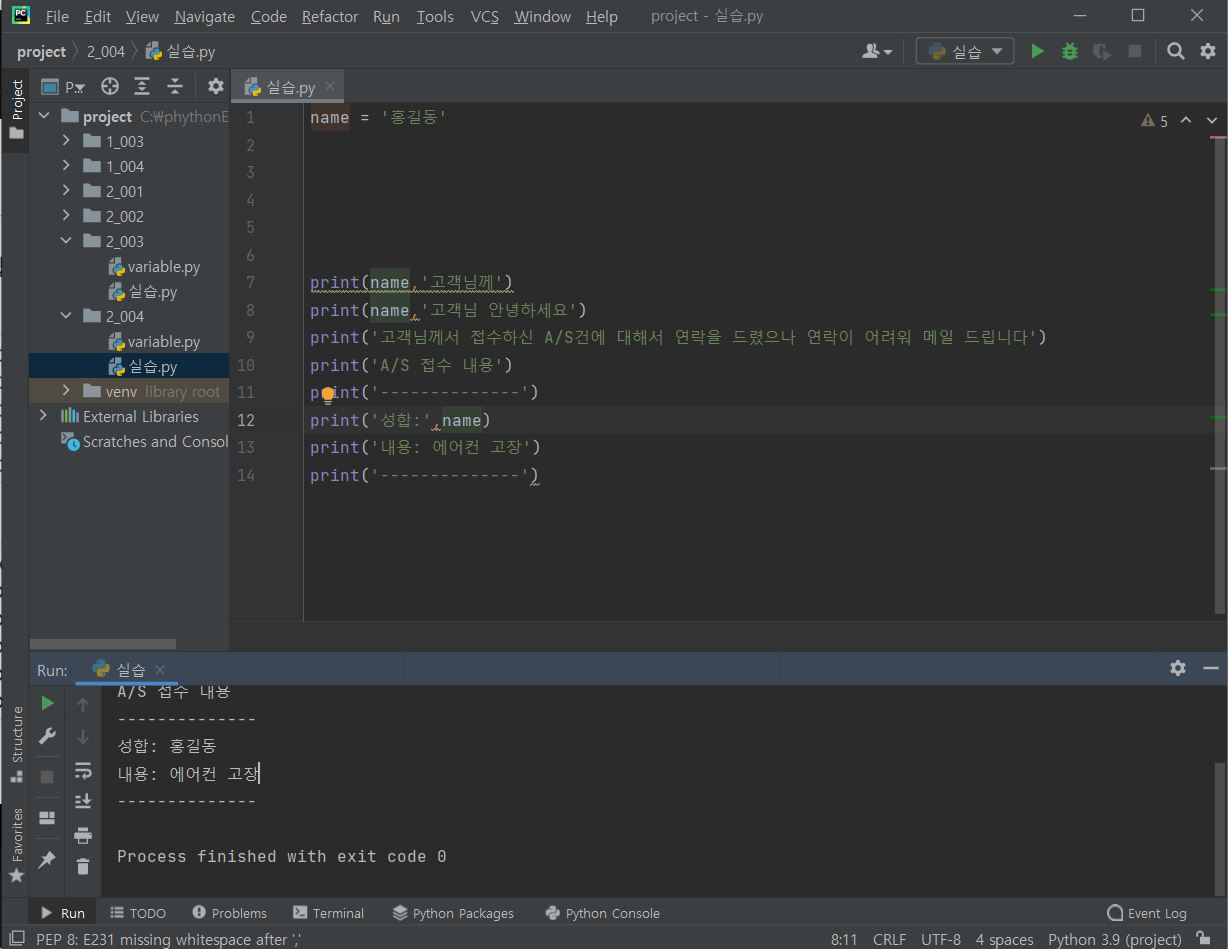Screen dimensions: 1228x949
Task: Click the project tree horizontal scrollbar
Action: [102, 644]
